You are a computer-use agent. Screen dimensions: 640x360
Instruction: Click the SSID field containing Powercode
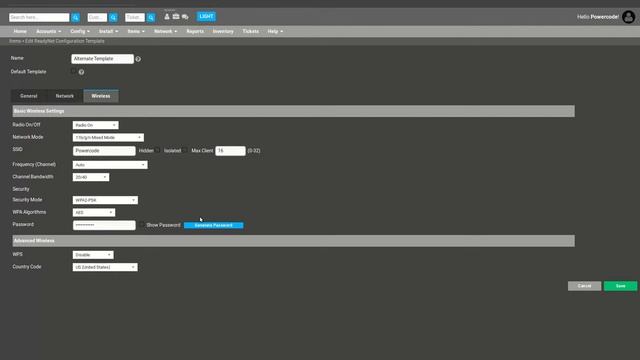[104, 151]
